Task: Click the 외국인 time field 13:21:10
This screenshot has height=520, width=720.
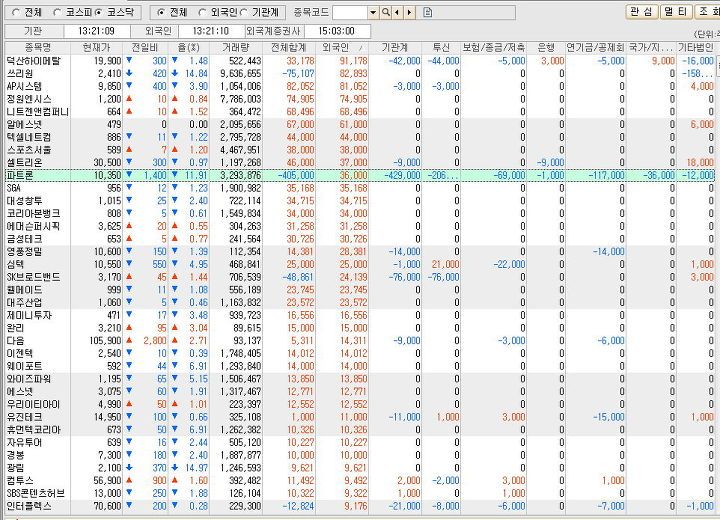Action: pyautogui.click(x=210, y=31)
